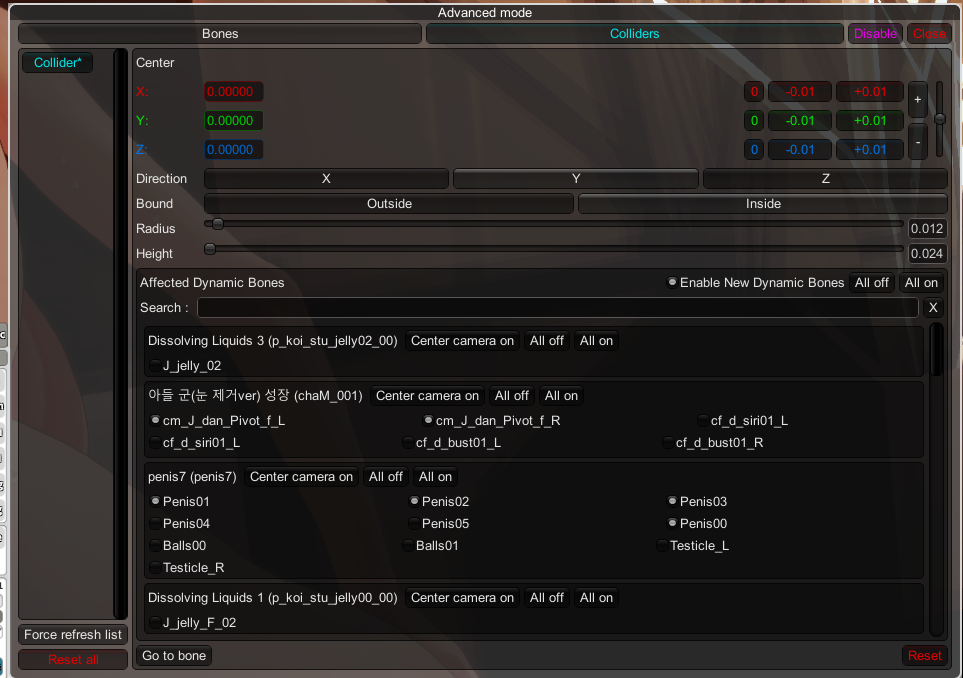The height and width of the screenshot is (678, 963).
Task: Enable the J_jelly_02 bone checkbox
Action: [155, 366]
